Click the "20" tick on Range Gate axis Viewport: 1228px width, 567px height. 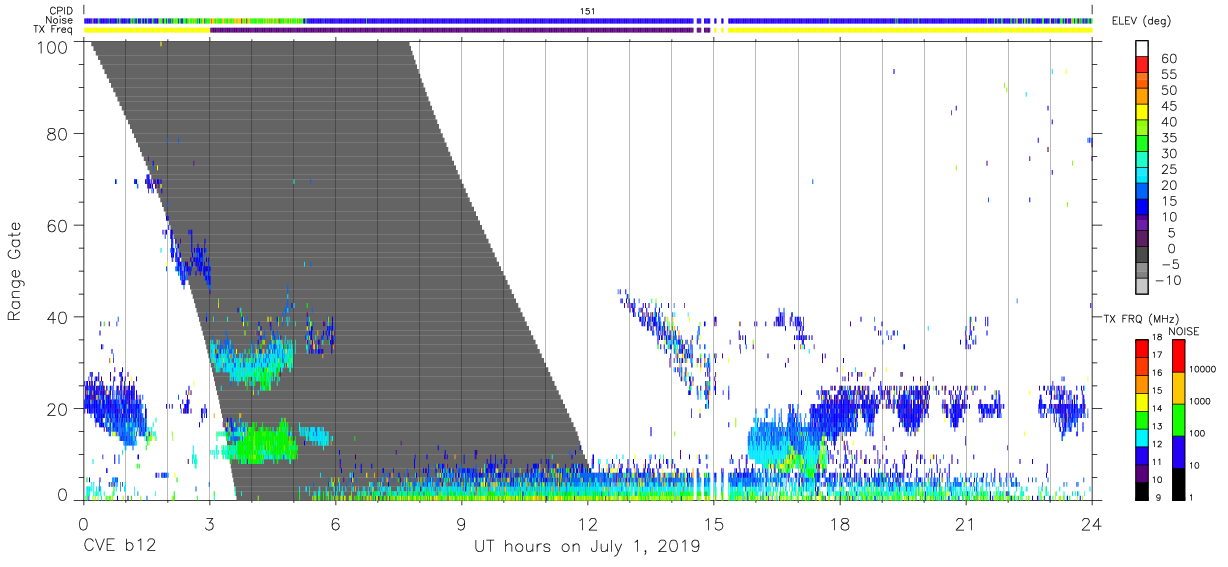click(x=58, y=409)
